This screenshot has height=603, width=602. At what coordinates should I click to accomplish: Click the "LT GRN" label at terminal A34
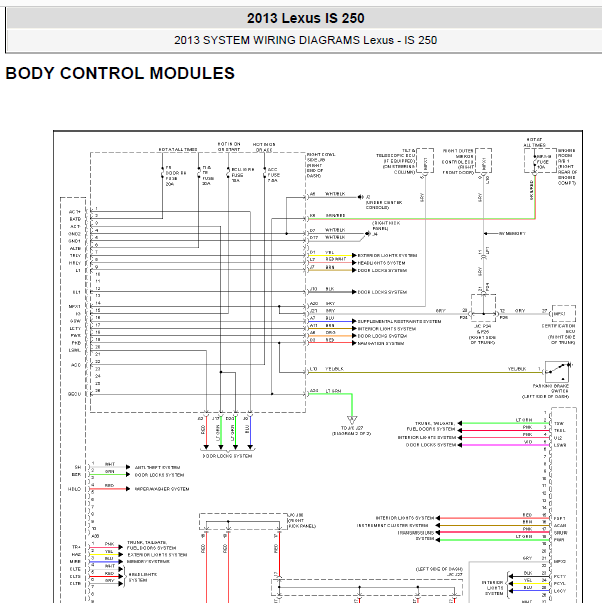tap(334, 391)
